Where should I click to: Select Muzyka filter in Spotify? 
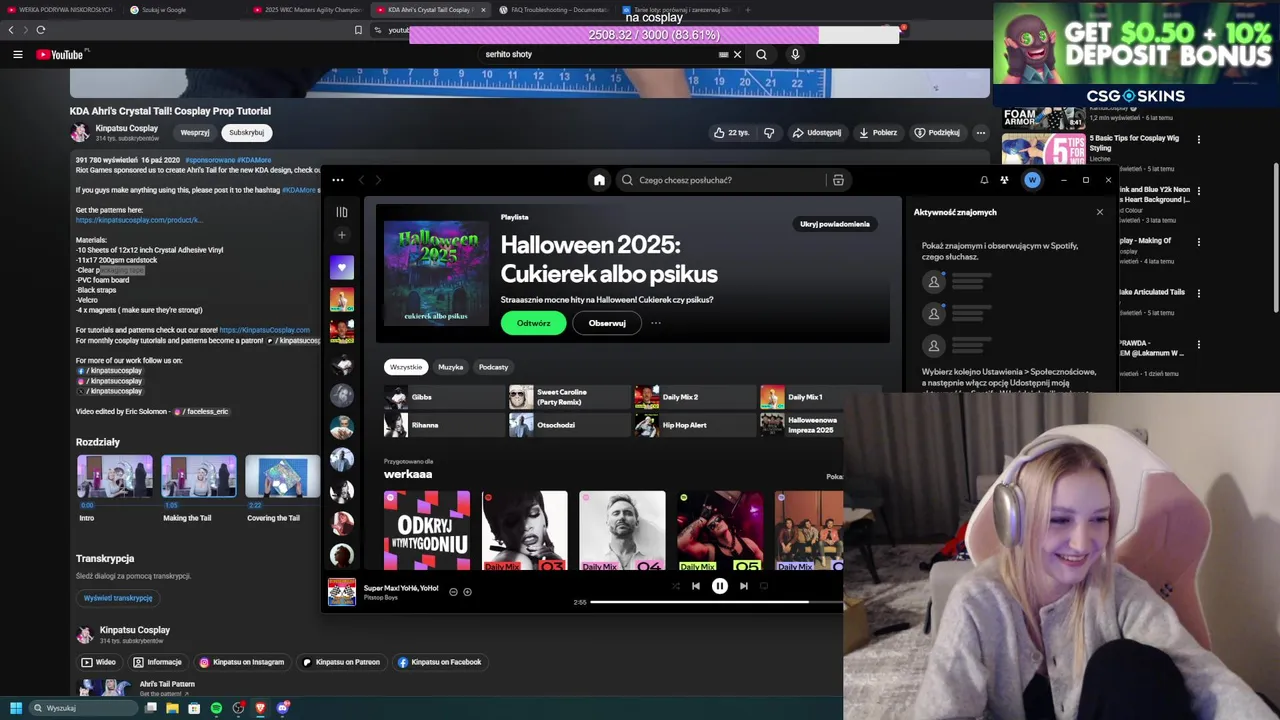[x=451, y=367]
